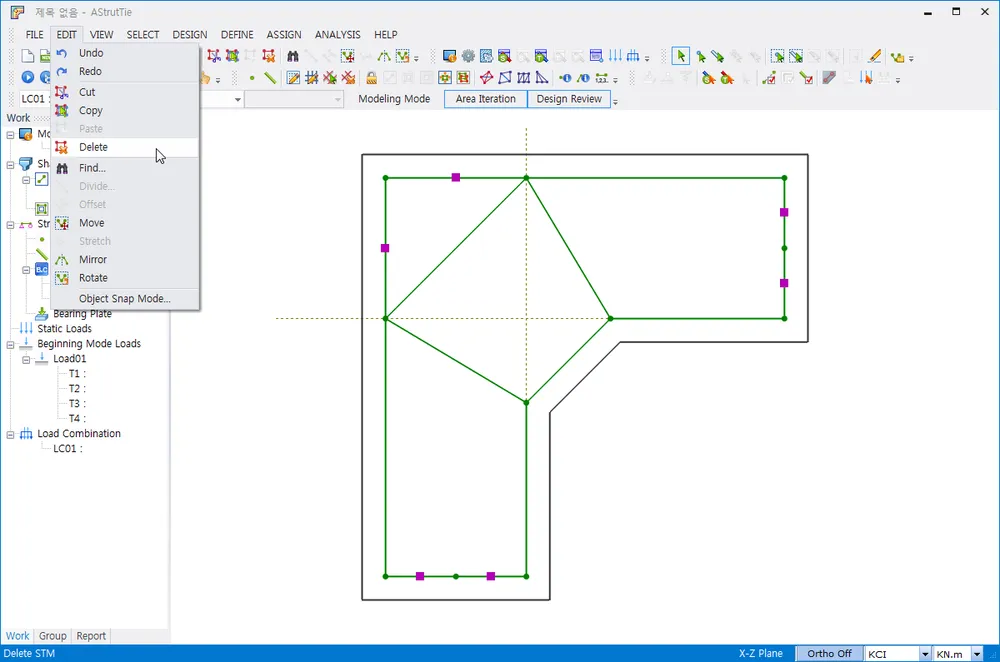Click the padlock lock icon in toolbar
The width and height of the screenshot is (1000, 662).
click(371, 78)
